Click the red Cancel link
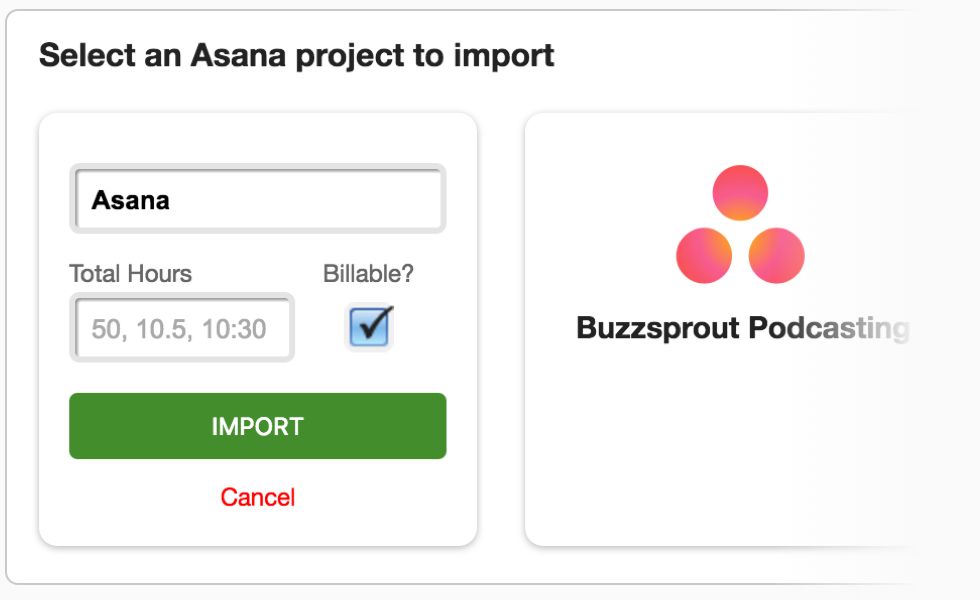Image resolution: width=980 pixels, height=600 pixels. (258, 498)
